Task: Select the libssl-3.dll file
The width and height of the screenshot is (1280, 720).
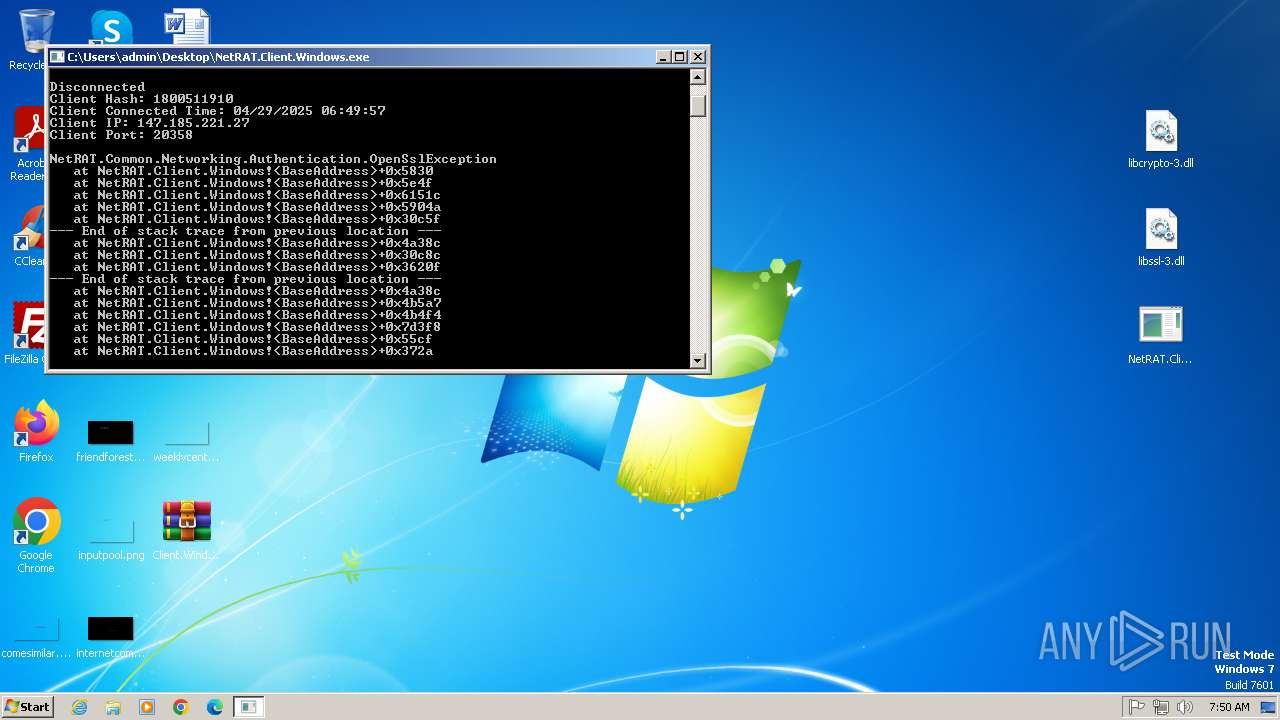Action: tap(1161, 237)
